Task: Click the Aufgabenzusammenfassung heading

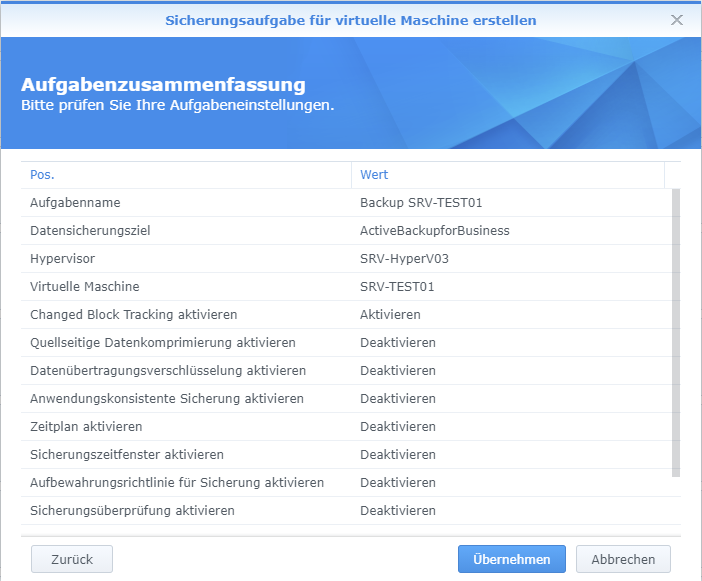Action: (x=163, y=84)
